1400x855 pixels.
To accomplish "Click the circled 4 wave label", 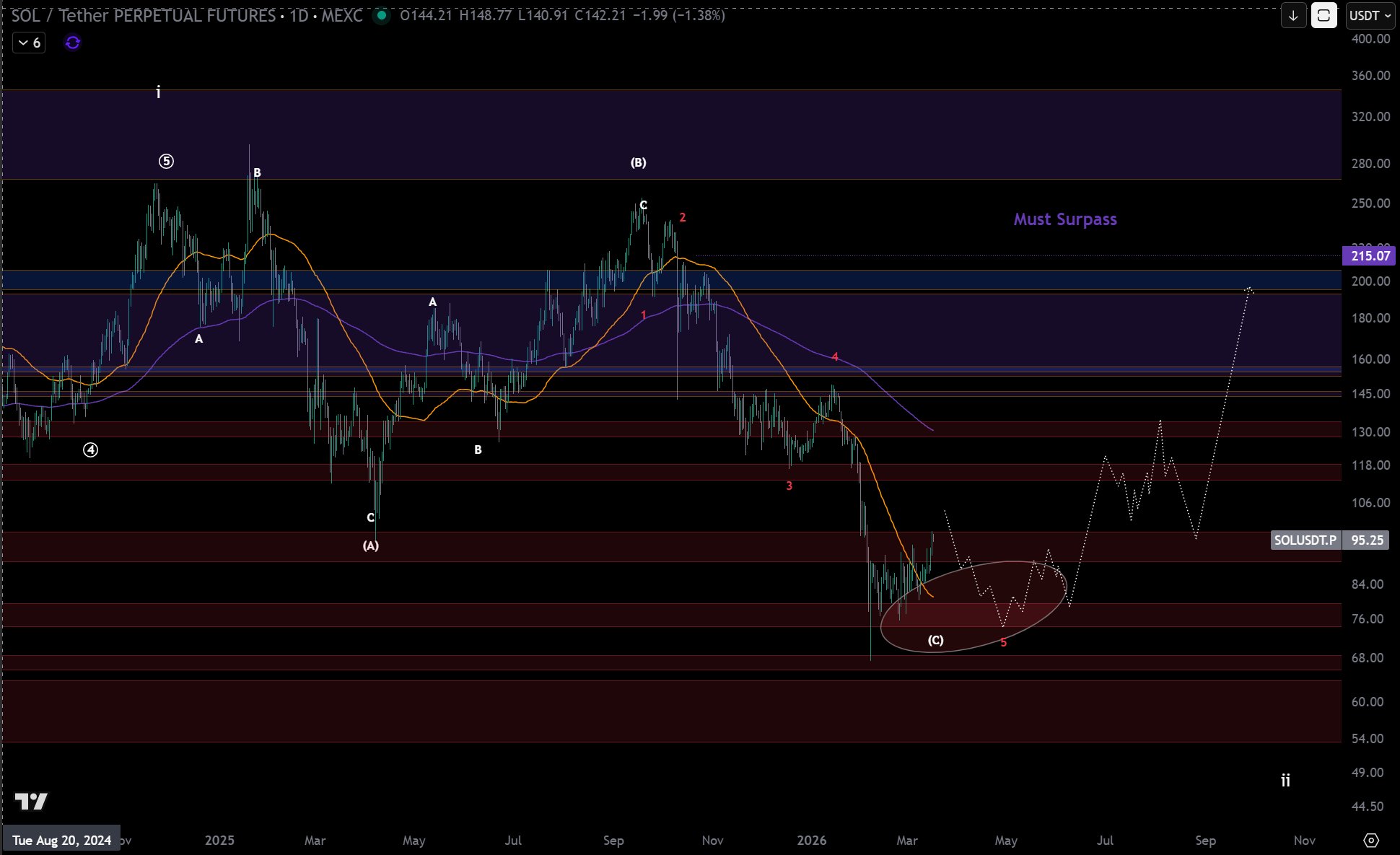I will 90,450.
